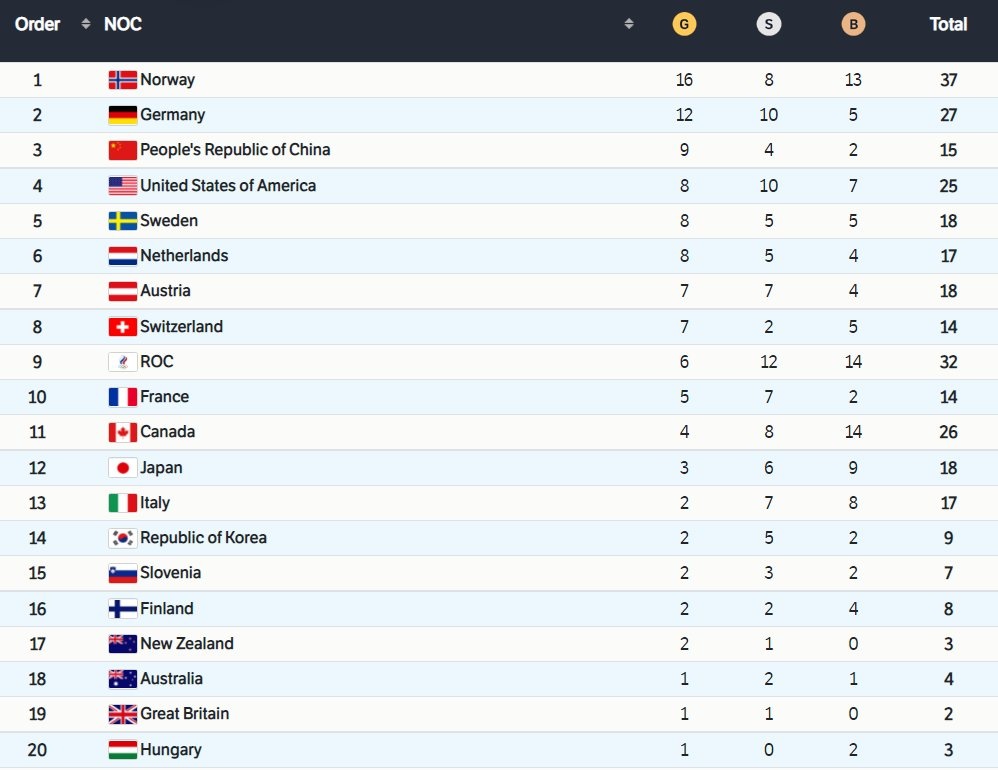Click the bronze medal B header badge

[x=852, y=24]
